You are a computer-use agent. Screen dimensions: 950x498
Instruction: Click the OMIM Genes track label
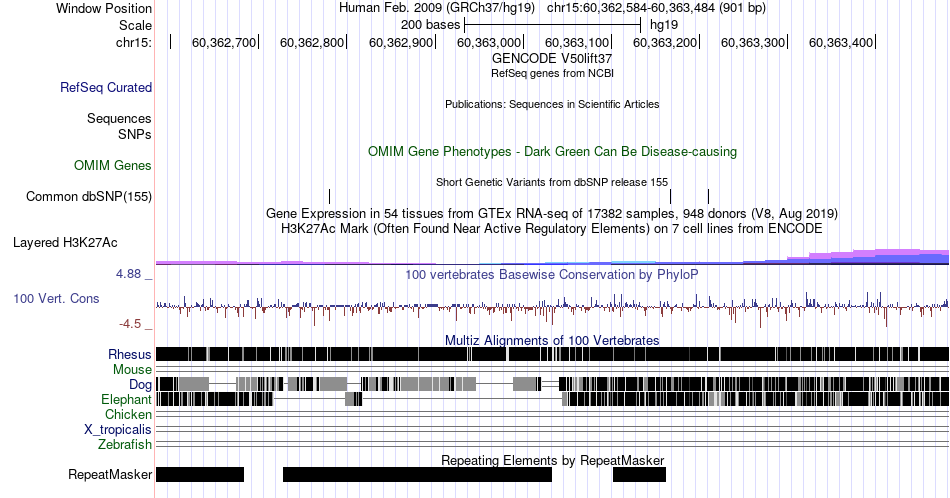coord(113,165)
